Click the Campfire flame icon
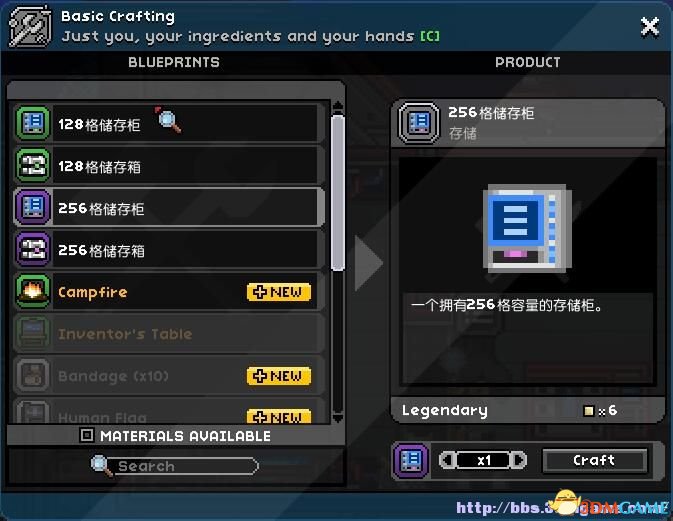This screenshot has height=521, width=673. (x=33, y=291)
